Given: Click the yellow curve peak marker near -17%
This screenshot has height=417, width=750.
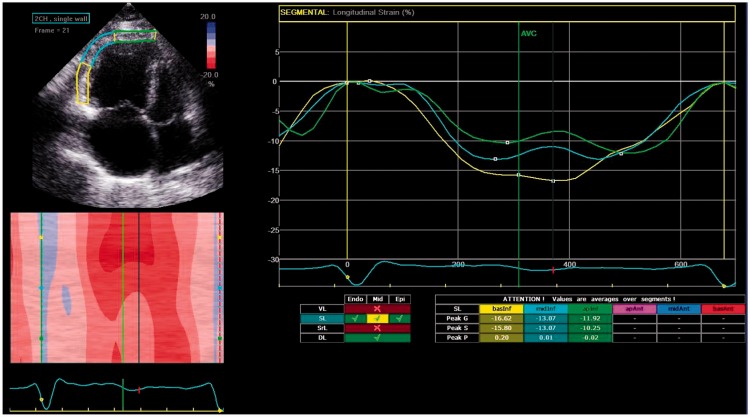Looking at the screenshot, I should point(553,181).
